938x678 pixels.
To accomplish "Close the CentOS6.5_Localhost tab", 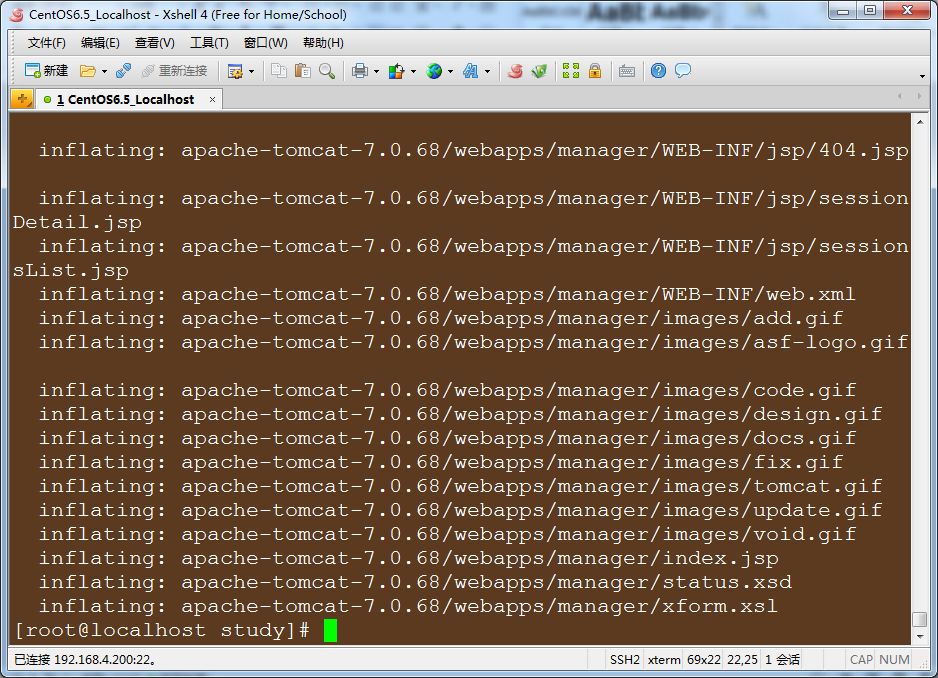I will (x=212, y=99).
